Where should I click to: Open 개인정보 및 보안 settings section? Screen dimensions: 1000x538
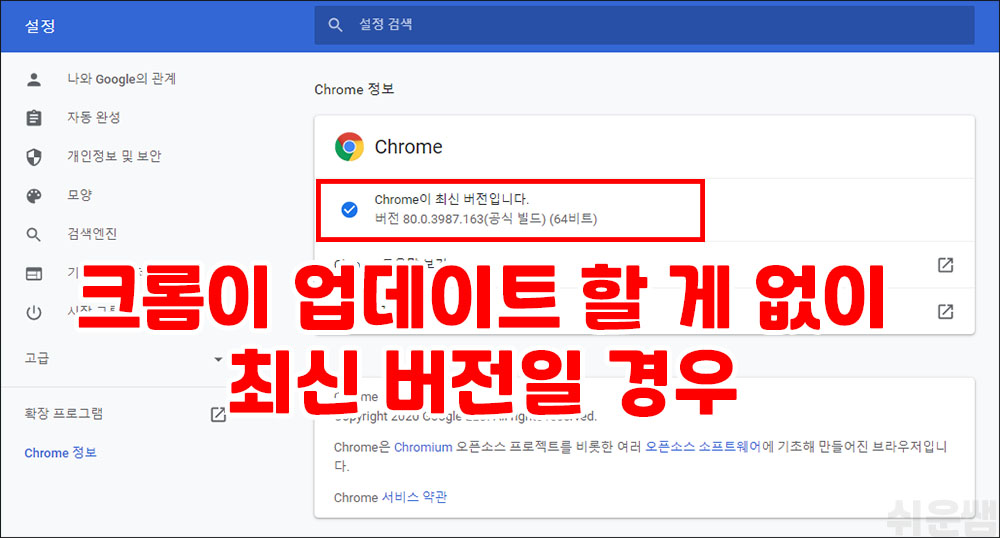[x=114, y=156]
